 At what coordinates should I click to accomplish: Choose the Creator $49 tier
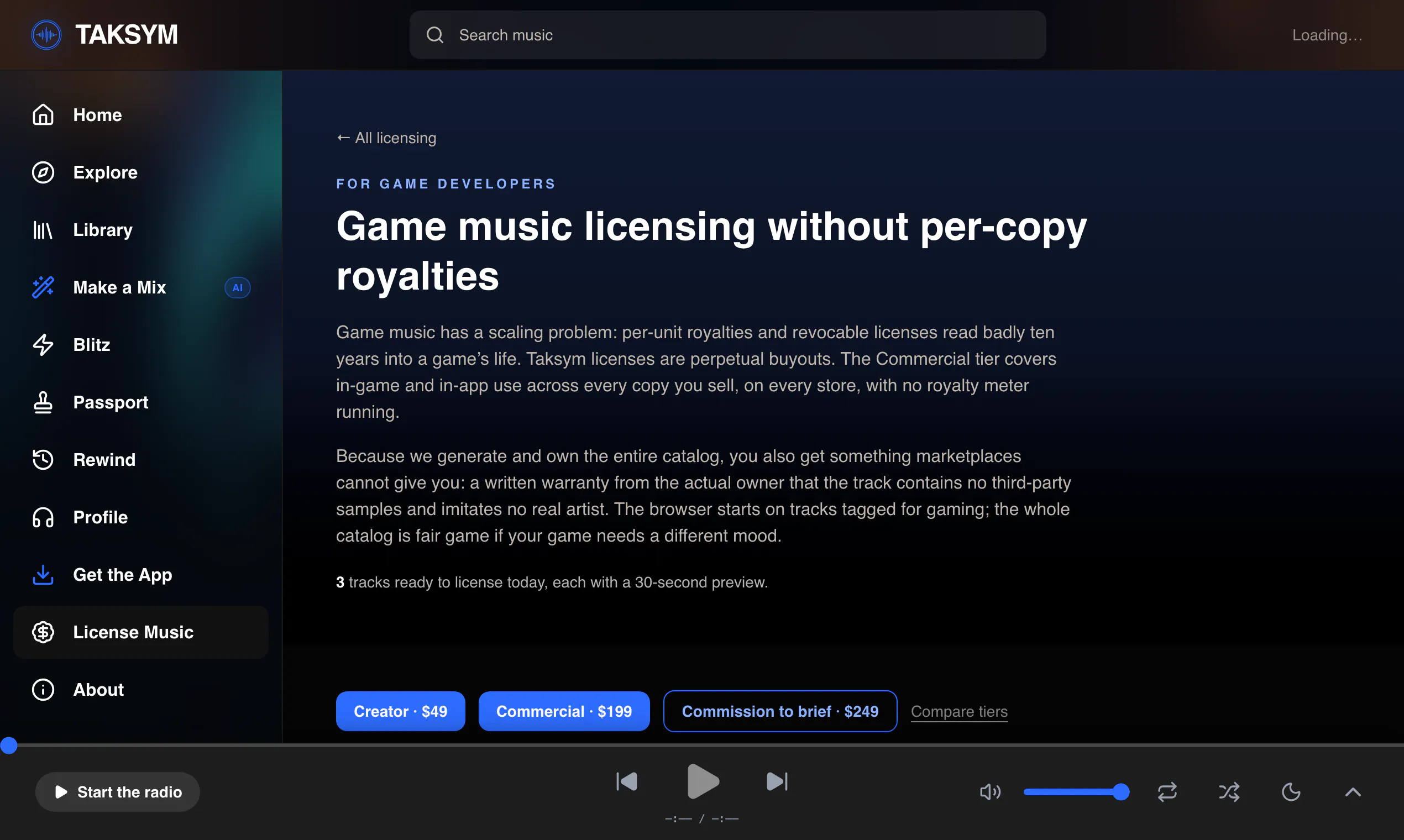pos(400,711)
